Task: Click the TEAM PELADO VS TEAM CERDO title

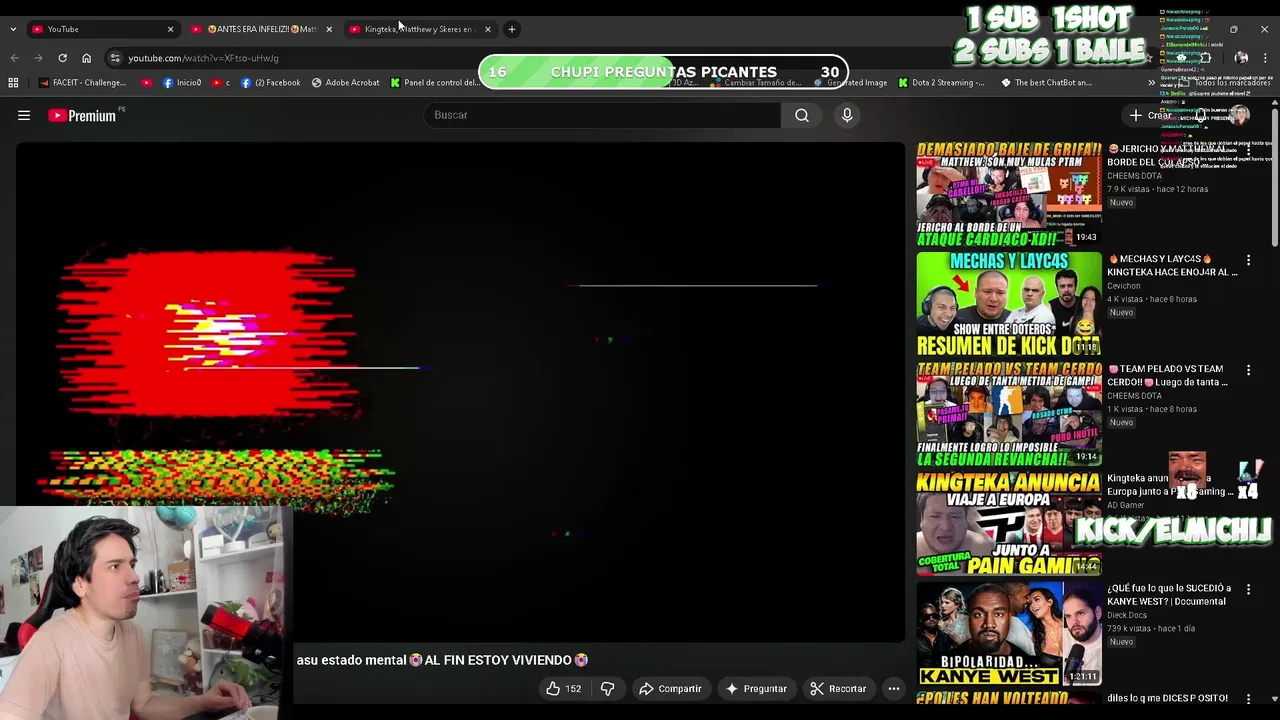Action: 1168,375
